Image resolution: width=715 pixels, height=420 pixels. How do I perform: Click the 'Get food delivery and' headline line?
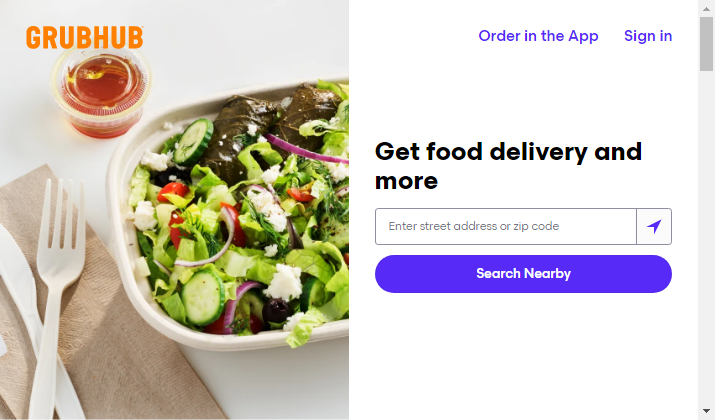508,152
